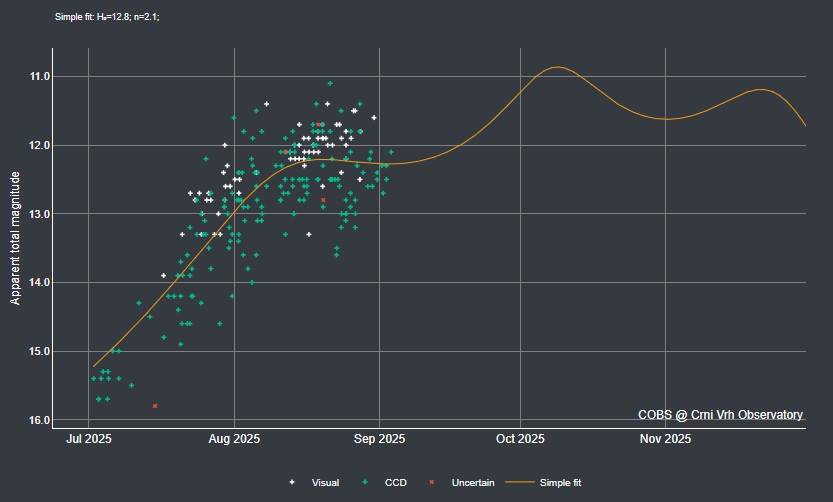Click the Jul 2025 axis label
Screen dimensions: 833x502
click(89, 439)
